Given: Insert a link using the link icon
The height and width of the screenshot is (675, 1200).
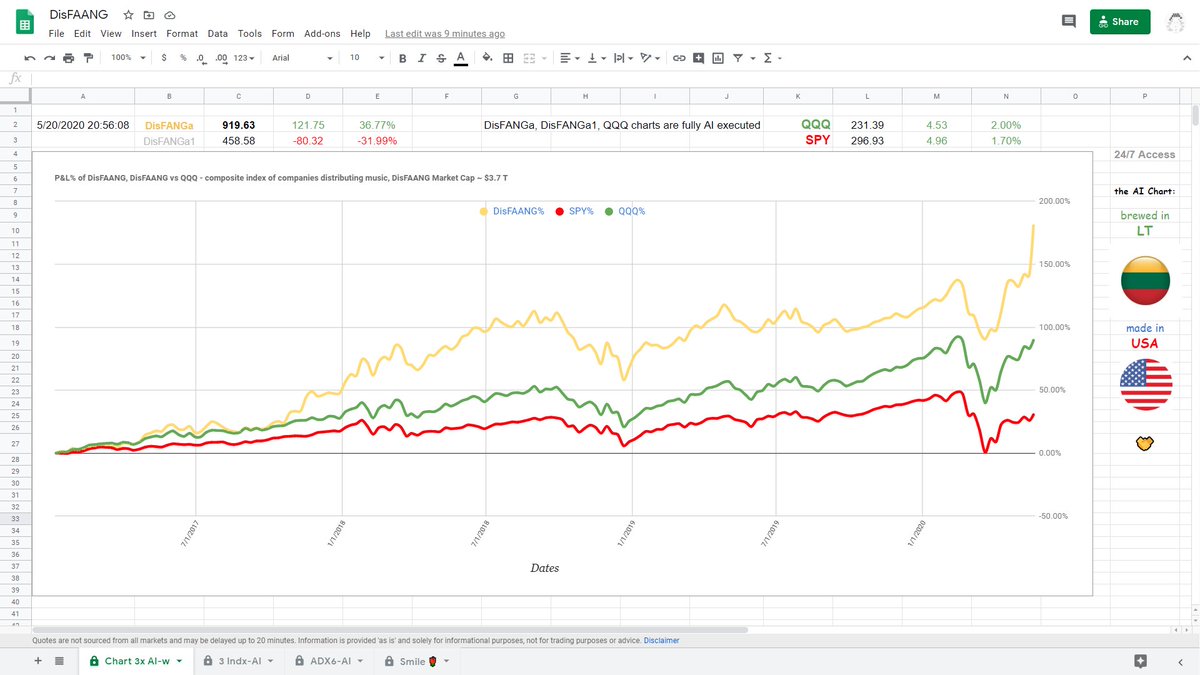Looking at the screenshot, I should tap(679, 58).
